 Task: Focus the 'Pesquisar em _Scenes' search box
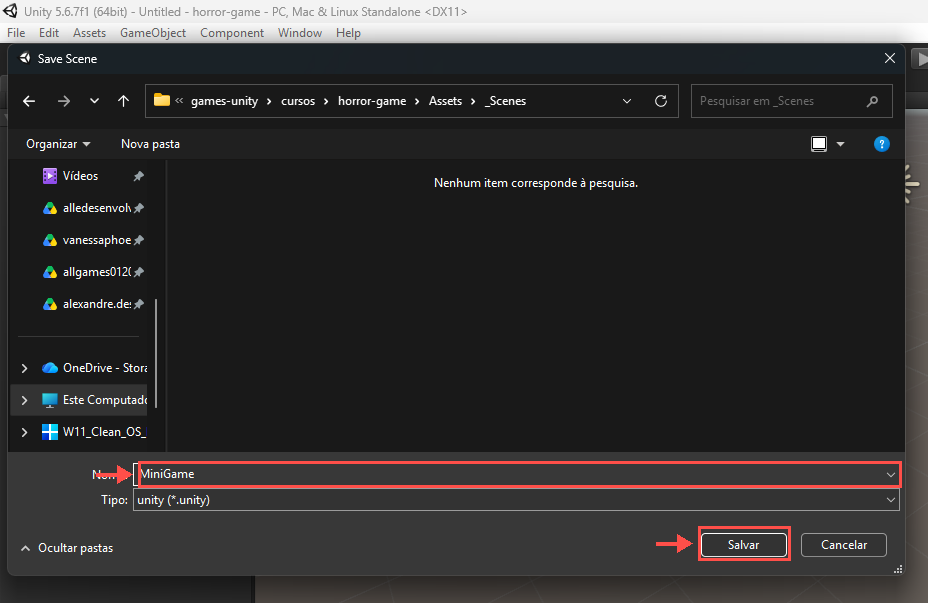791,101
